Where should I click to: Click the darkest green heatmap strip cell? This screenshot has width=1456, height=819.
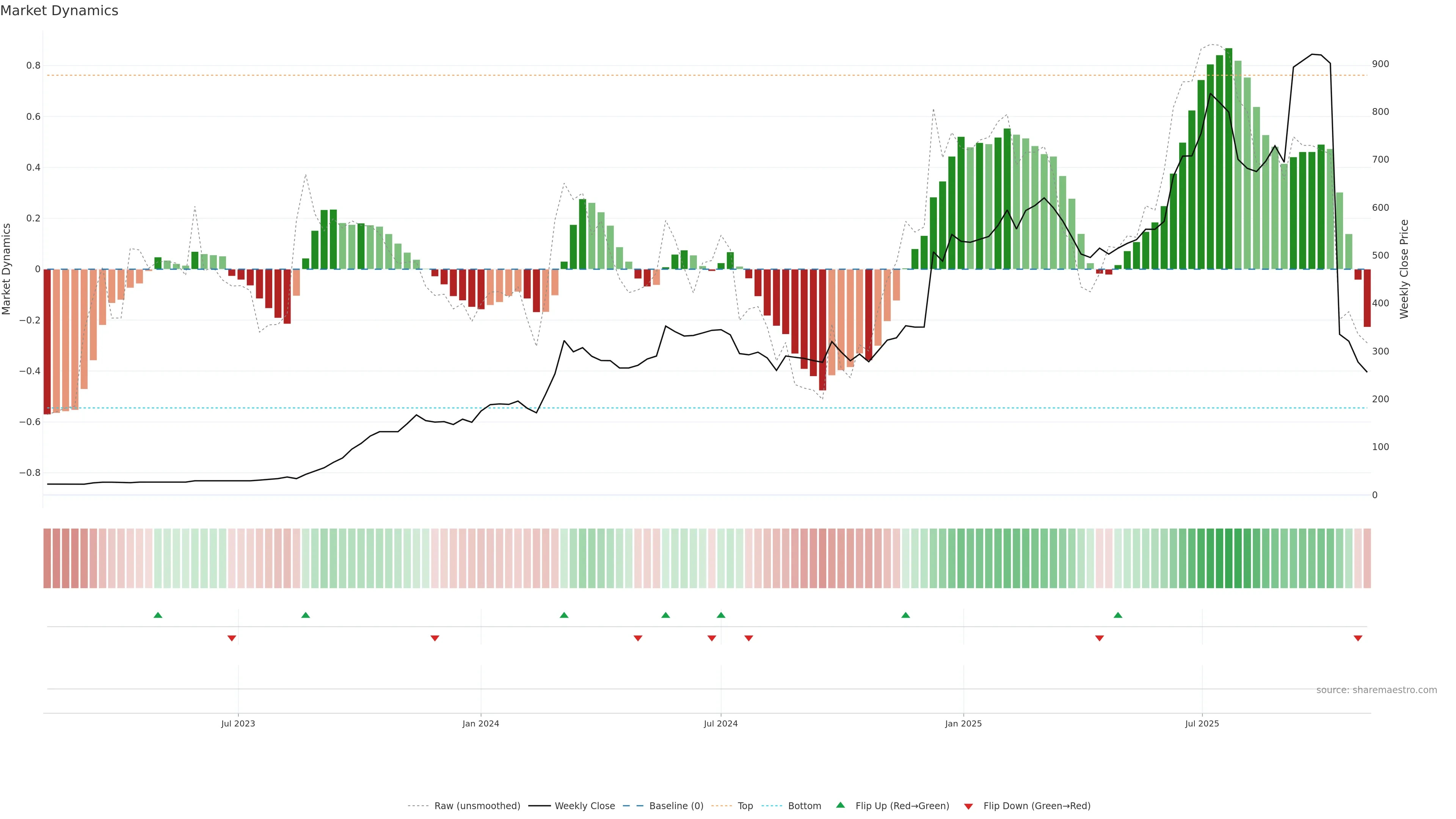click(x=1228, y=558)
